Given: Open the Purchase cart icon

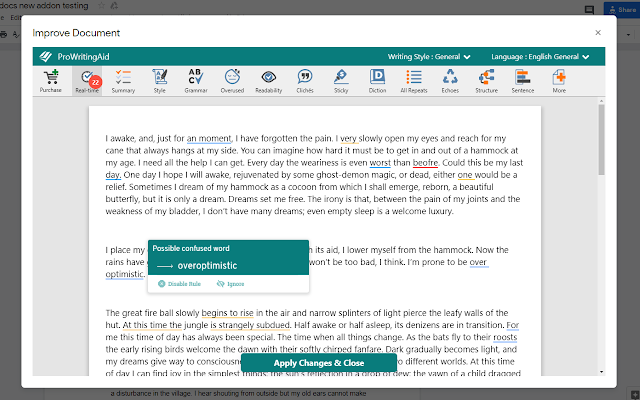Looking at the screenshot, I should pyautogui.click(x=51, y=81).
